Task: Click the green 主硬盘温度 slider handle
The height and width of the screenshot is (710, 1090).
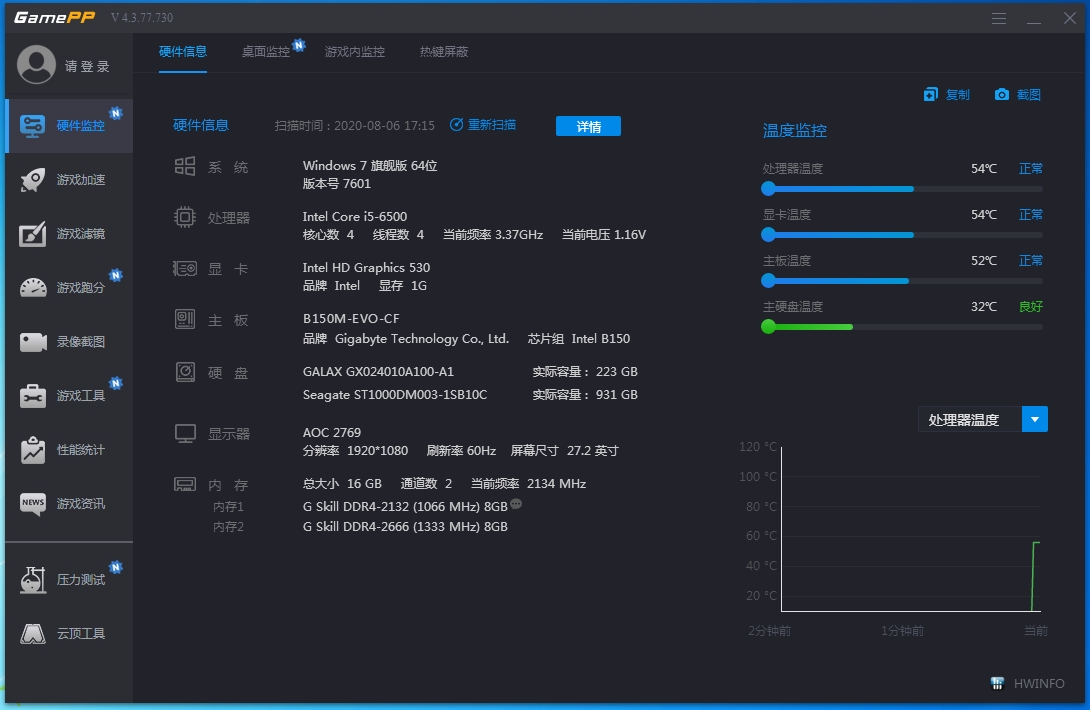Action: point(768,327)
